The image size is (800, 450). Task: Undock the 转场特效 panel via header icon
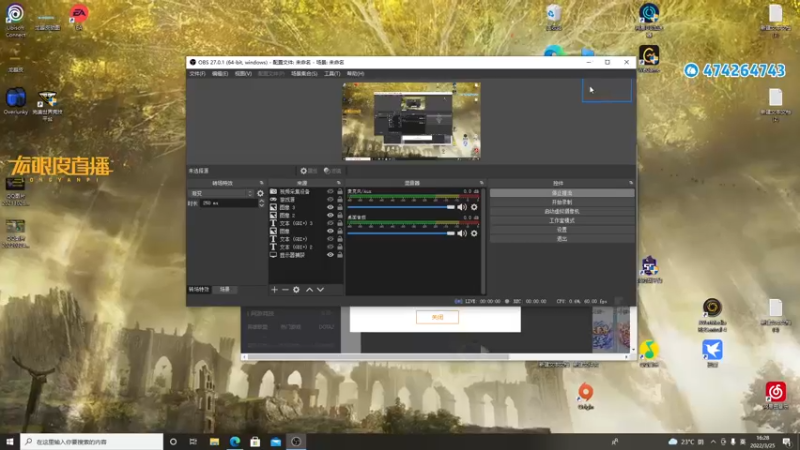pyautogui.click(x=261, y=183)
